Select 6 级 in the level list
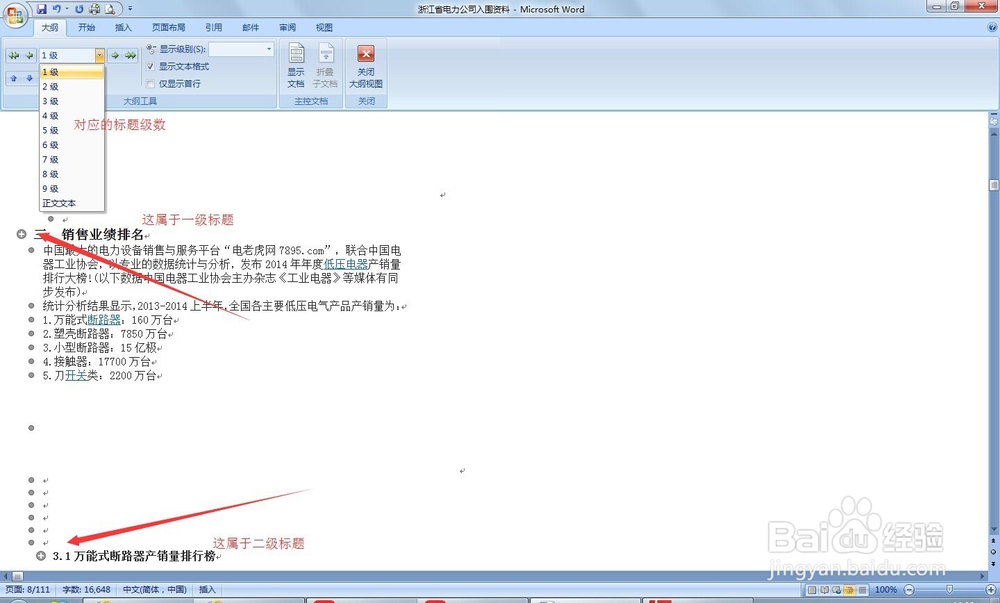Viewport: 1000px width, 603px height. (x=71, y=145)
